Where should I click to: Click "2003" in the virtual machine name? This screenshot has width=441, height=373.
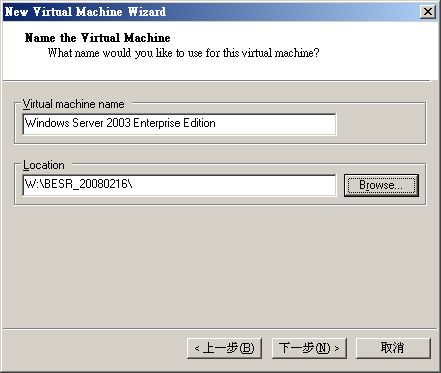click(118, 123)
